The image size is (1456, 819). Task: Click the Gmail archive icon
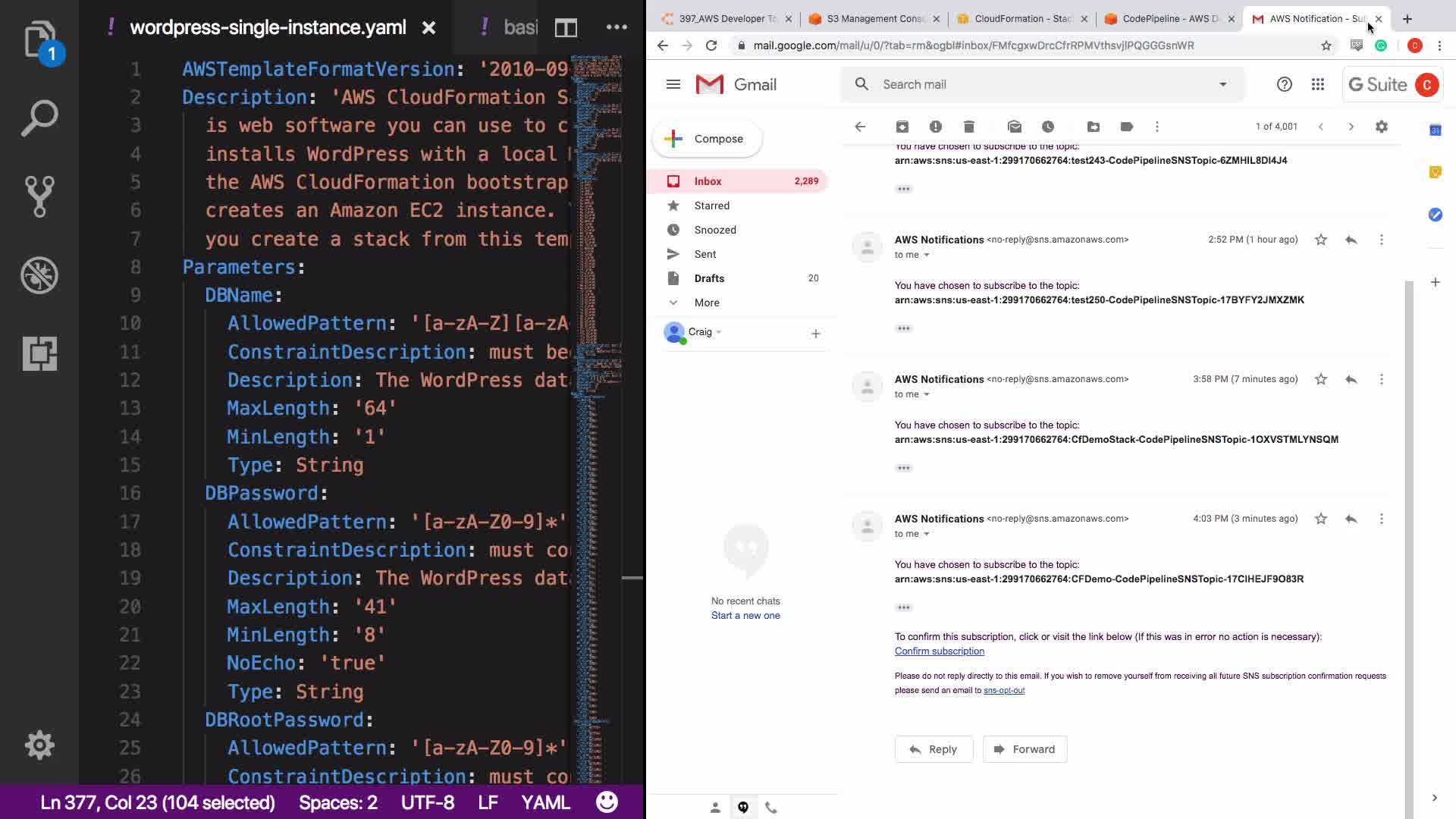902,127
